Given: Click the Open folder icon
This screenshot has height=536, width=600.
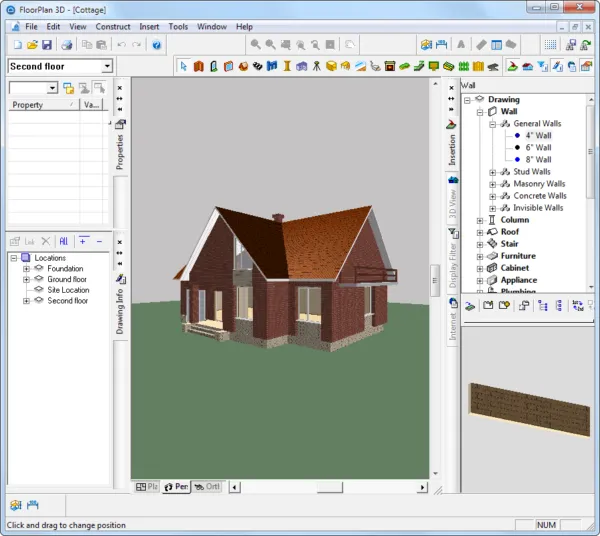Looking at the screenshot, I should pyautogui.click(x=32, y=45).
